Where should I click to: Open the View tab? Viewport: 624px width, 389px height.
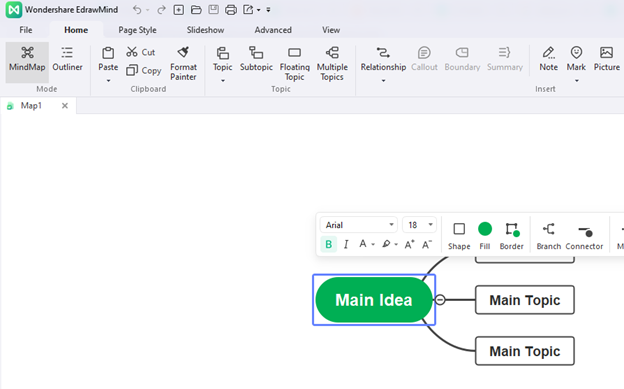331,30
